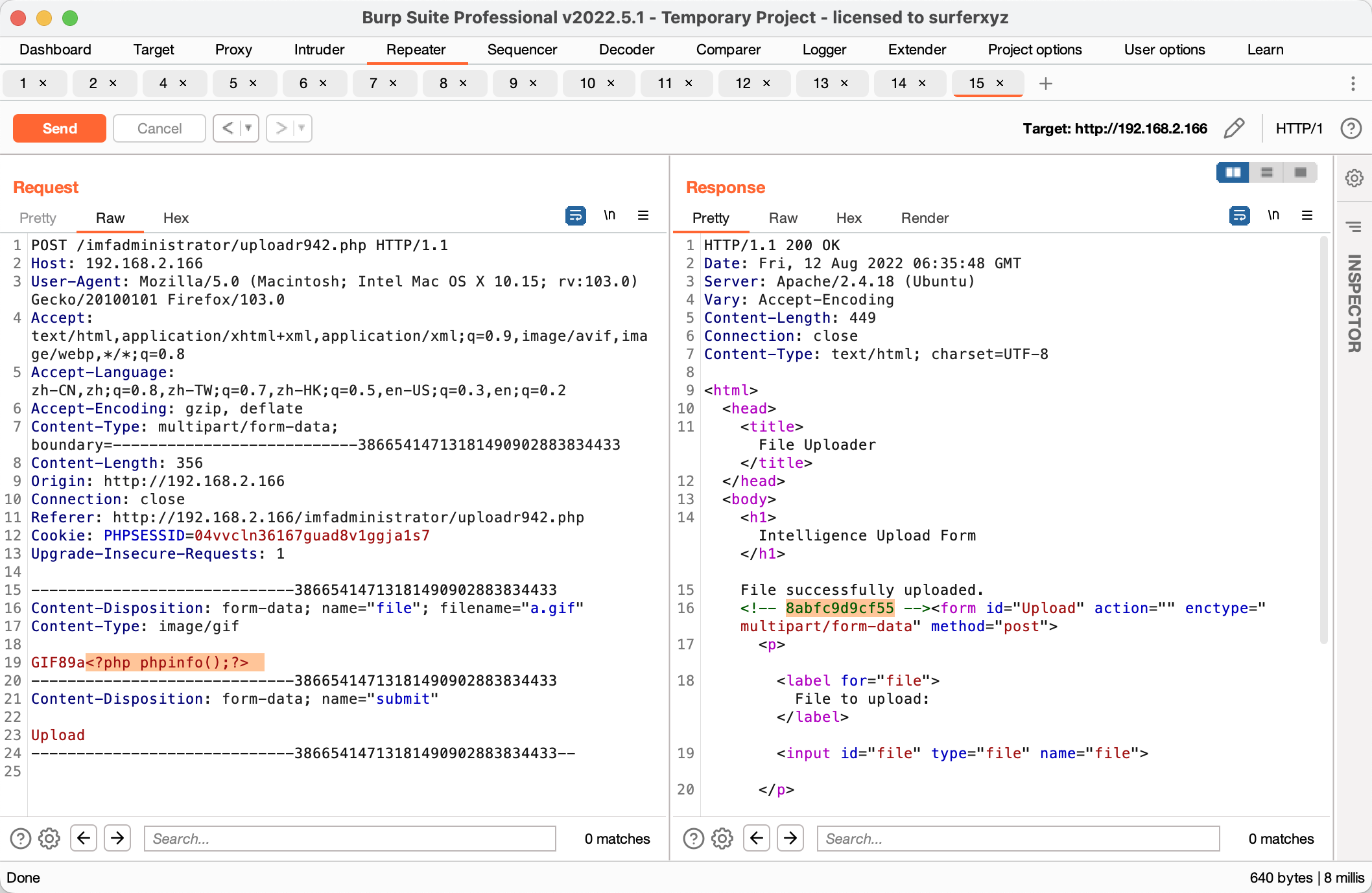Open Inspector settings gear icon
The image size is (1372, 893).
point(1354,178)
